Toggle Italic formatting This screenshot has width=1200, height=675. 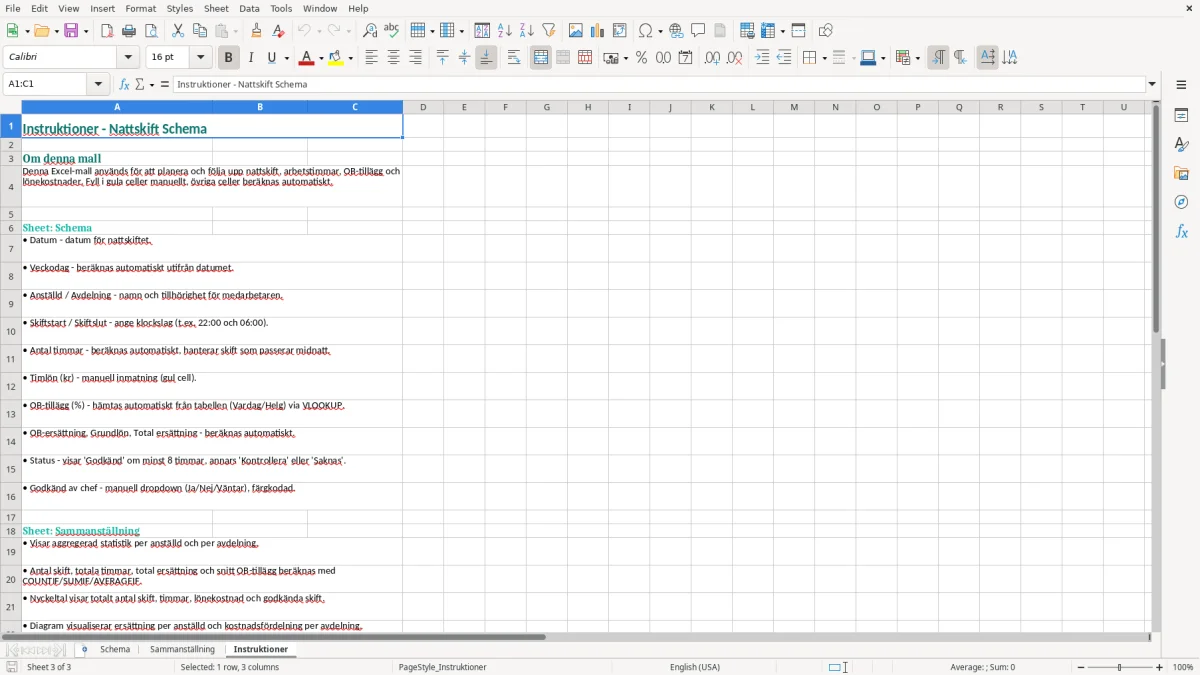[250, 58]
